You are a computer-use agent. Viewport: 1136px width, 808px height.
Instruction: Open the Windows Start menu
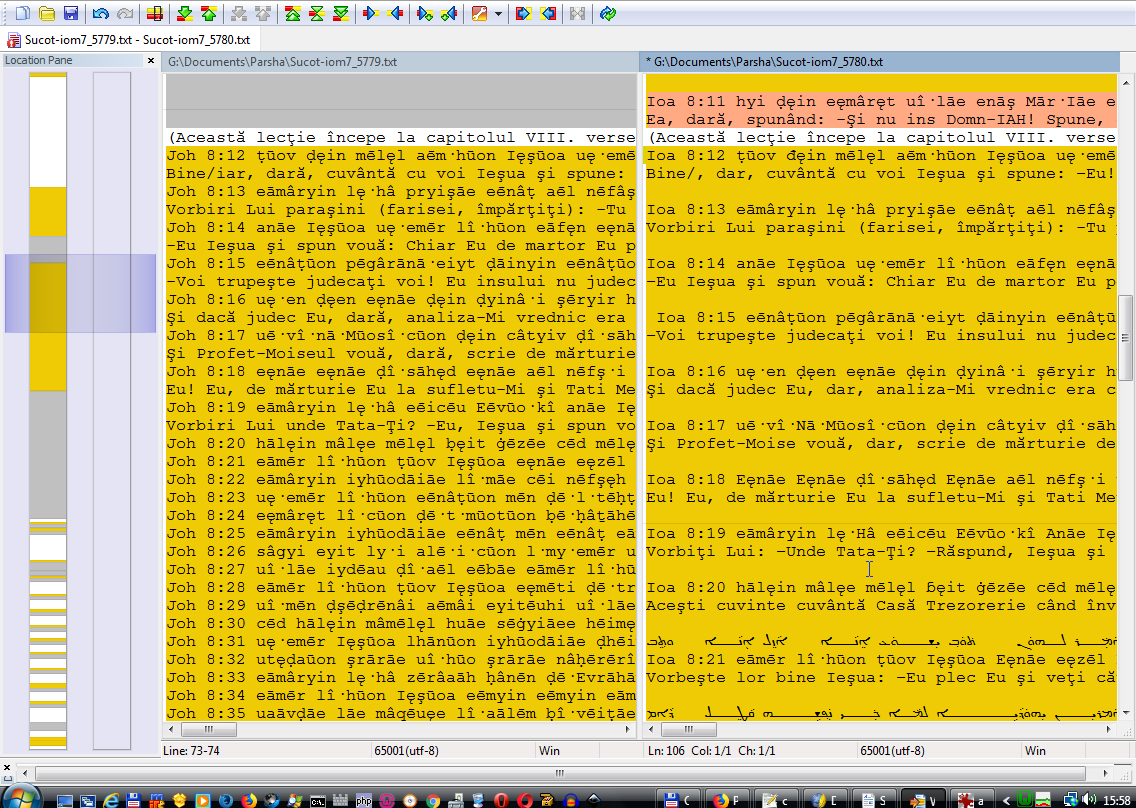pos(20,797)
